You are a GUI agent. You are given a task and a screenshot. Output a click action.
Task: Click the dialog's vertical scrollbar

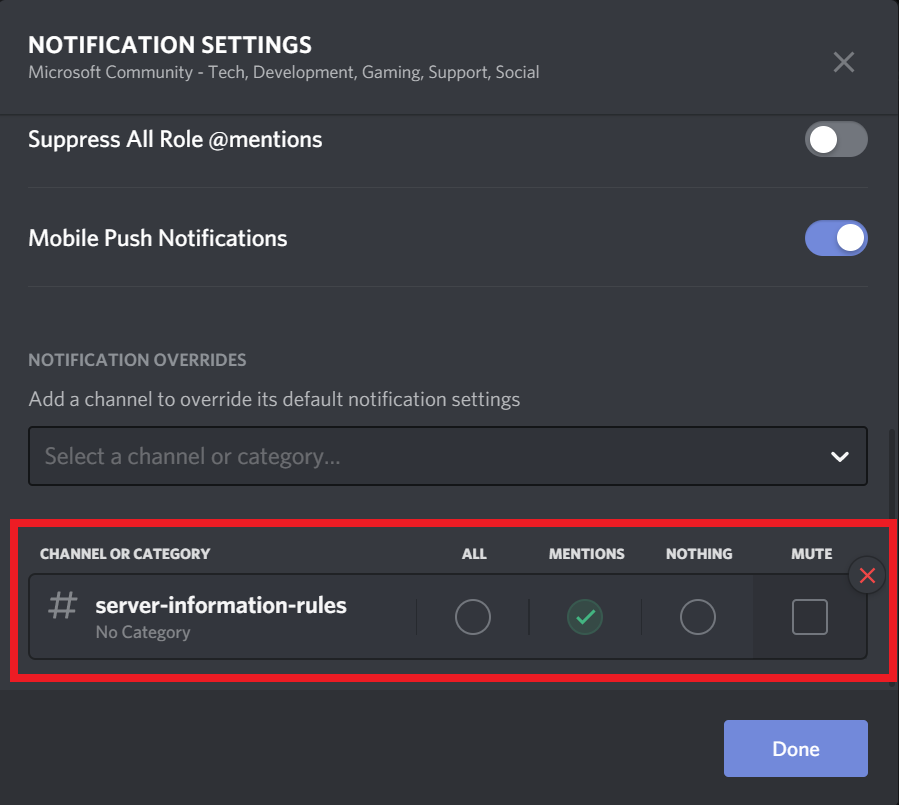[x=892, y=470]
